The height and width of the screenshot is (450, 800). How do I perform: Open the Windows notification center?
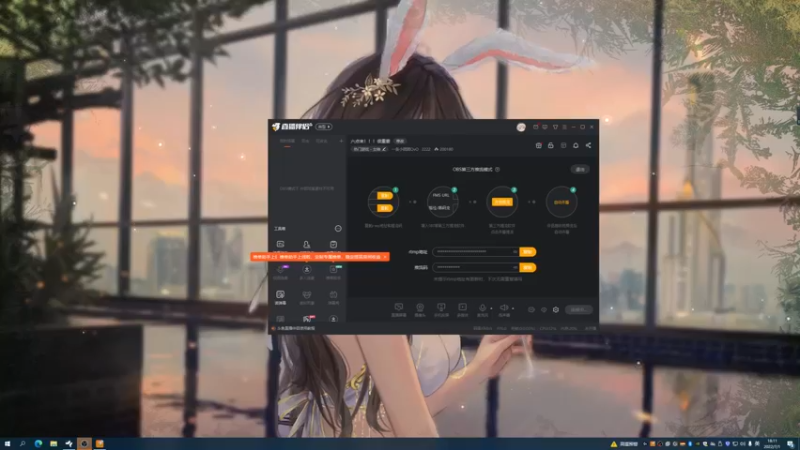(x=790, y=444)
